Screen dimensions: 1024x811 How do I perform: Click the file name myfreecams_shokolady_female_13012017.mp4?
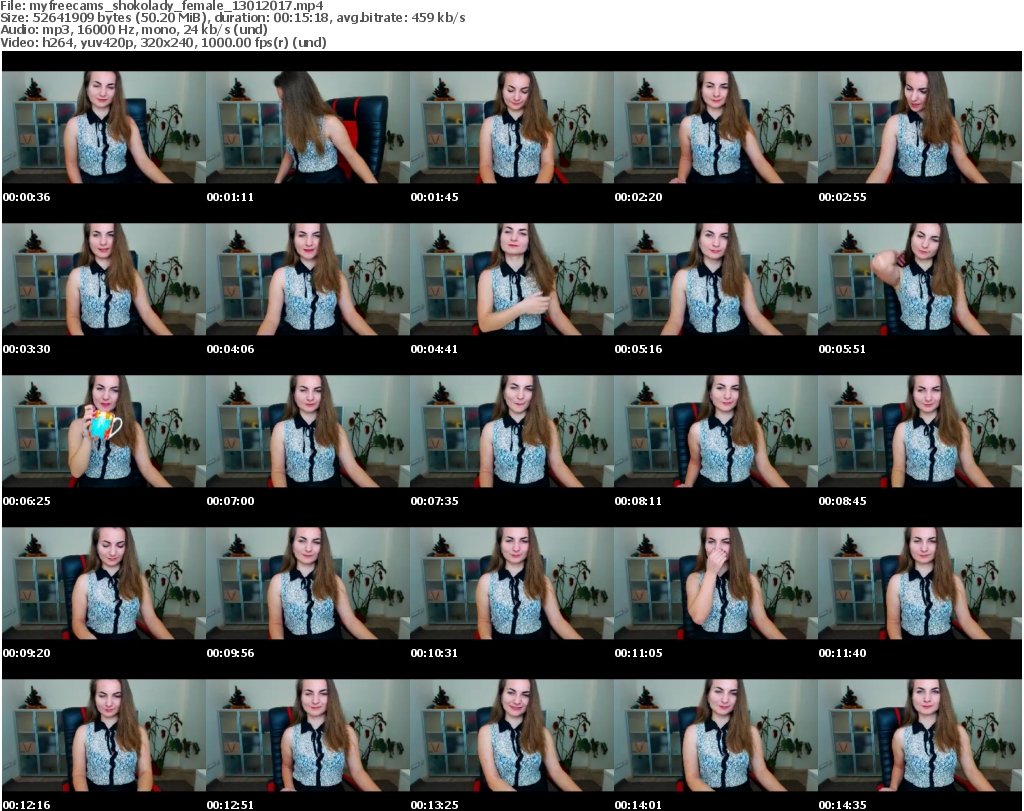[176, 6]
